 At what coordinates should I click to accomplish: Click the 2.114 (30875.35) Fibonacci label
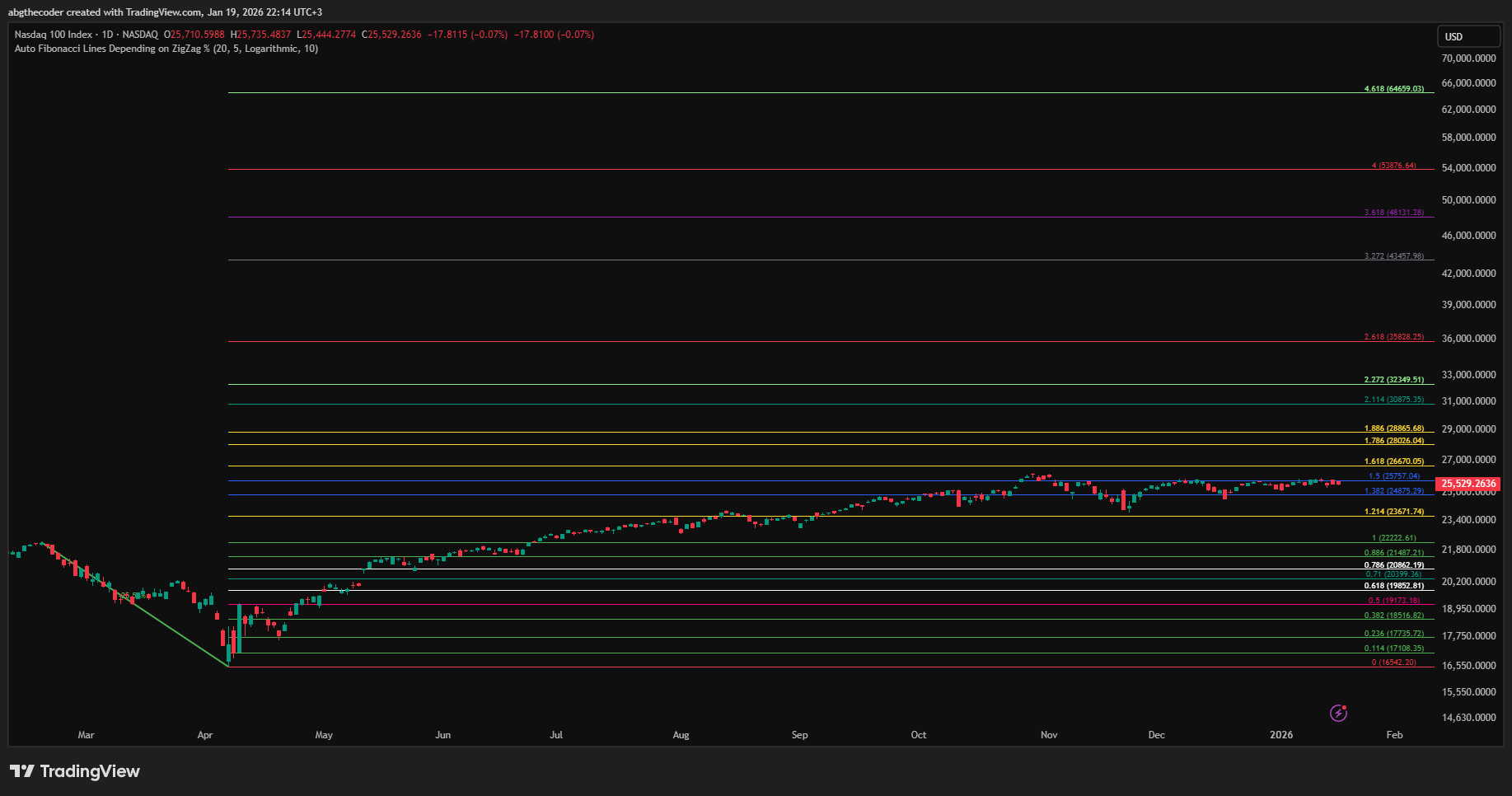tap(1393, 400)
